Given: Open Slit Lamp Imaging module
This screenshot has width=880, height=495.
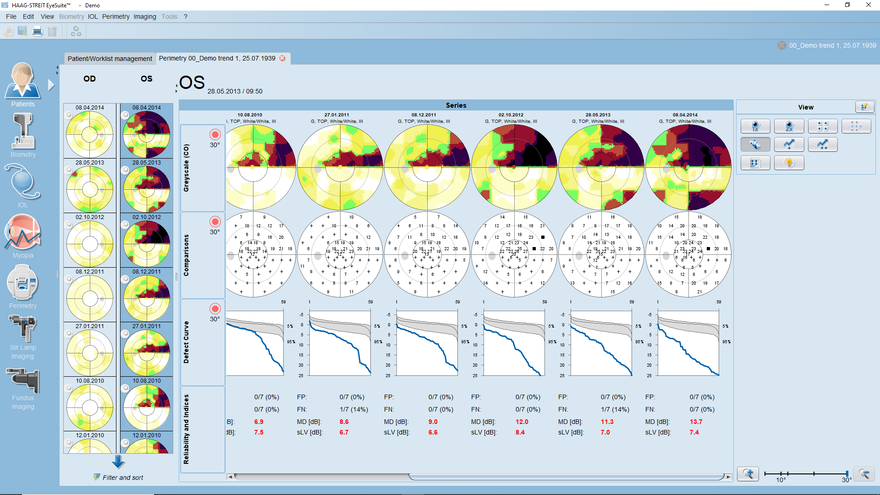Looking at the screenshot, I should [23, 334].
